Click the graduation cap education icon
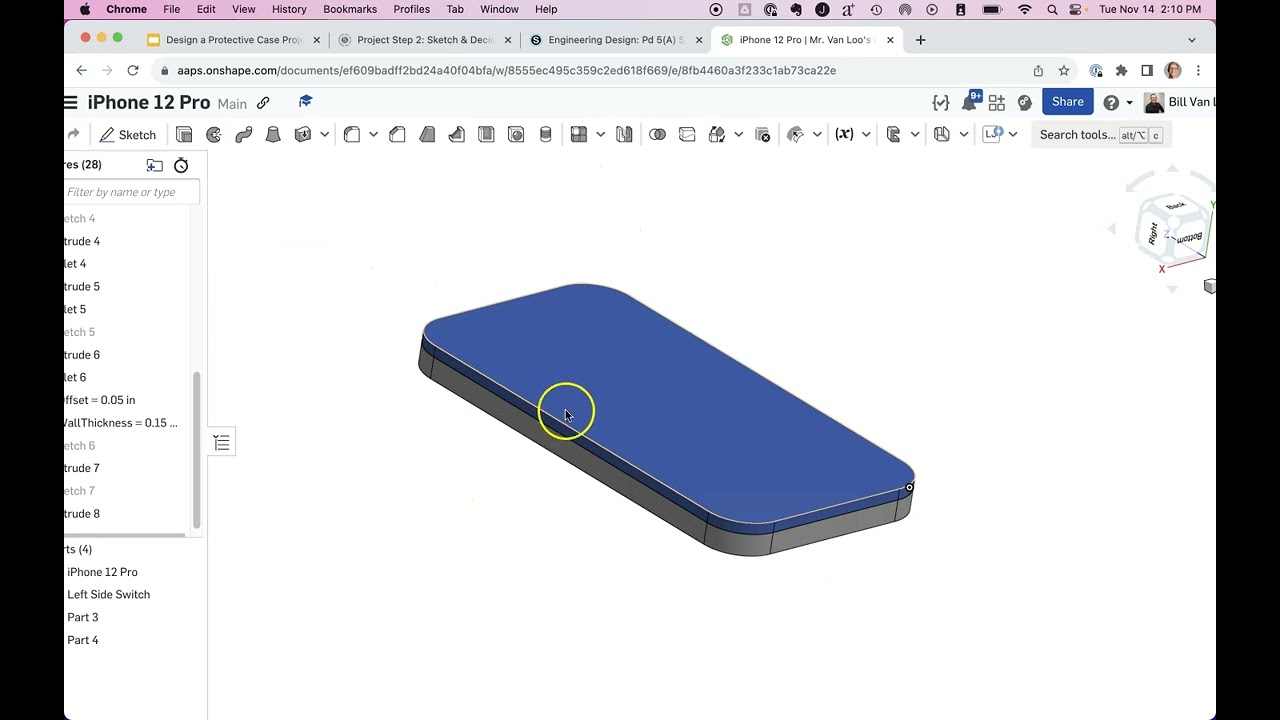1280x720 pixels. [x=306, y=102]
